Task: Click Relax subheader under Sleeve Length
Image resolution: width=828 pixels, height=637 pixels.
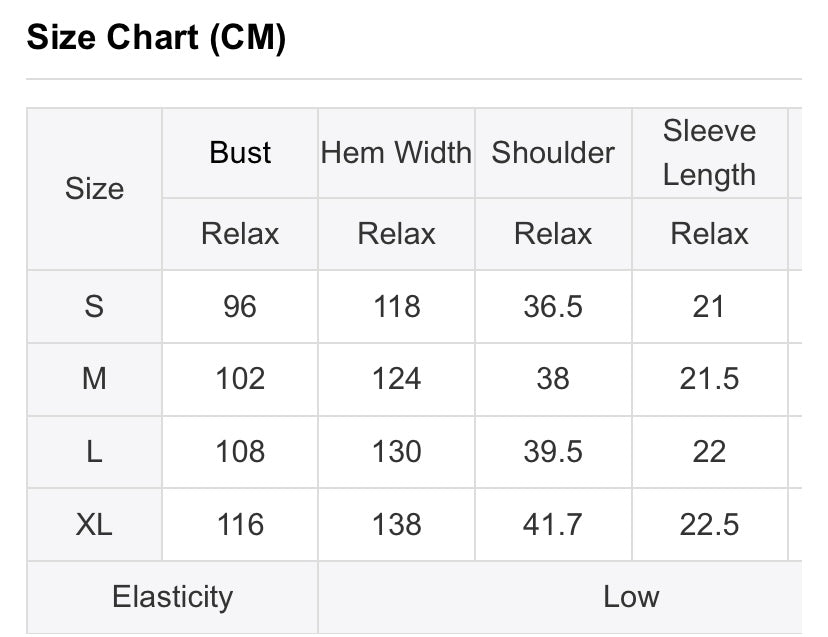Action: (709, 233)
